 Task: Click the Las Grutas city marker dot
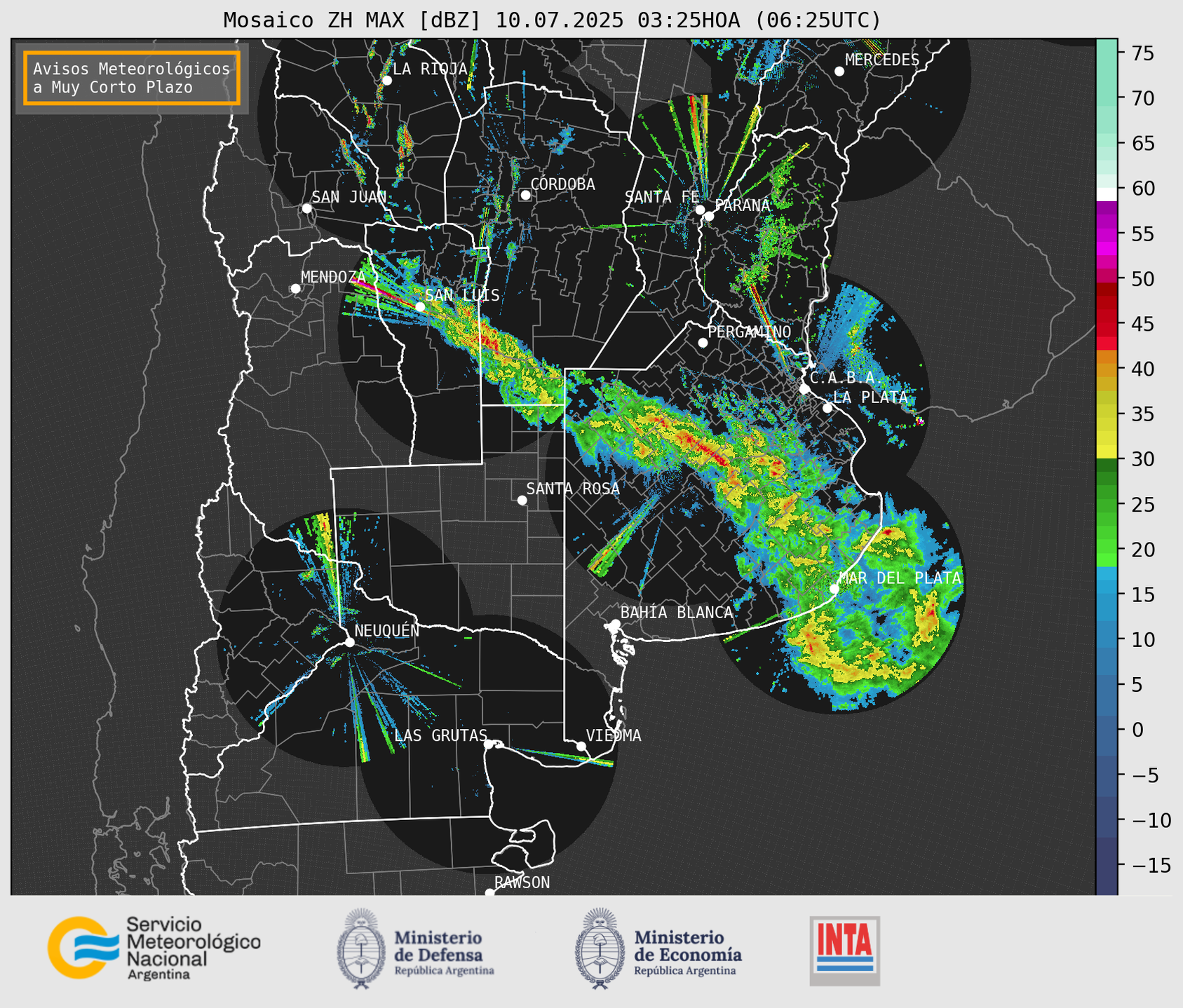[489, 744]
